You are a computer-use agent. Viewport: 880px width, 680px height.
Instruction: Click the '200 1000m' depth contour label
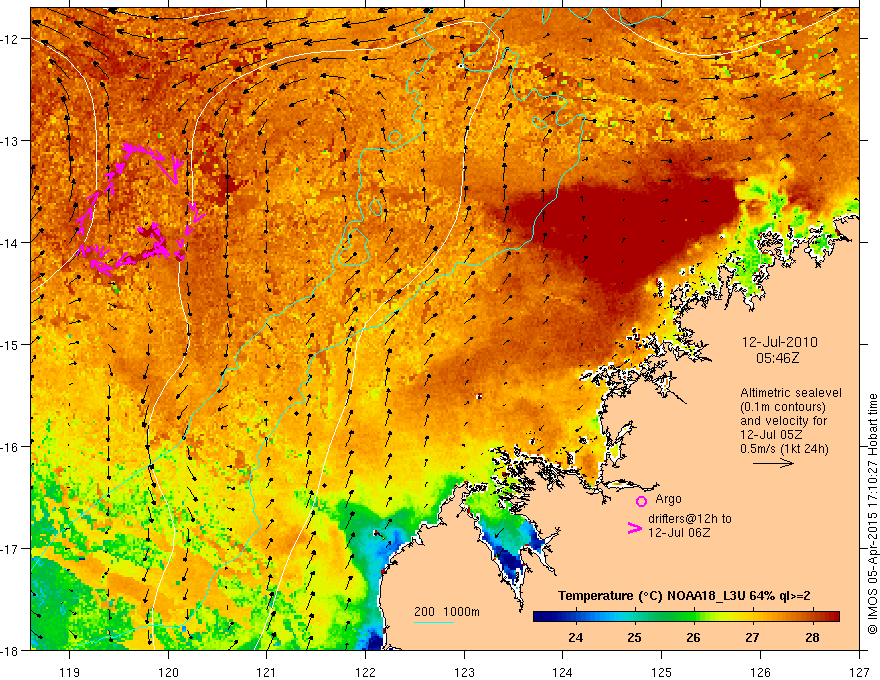(447, 612)
